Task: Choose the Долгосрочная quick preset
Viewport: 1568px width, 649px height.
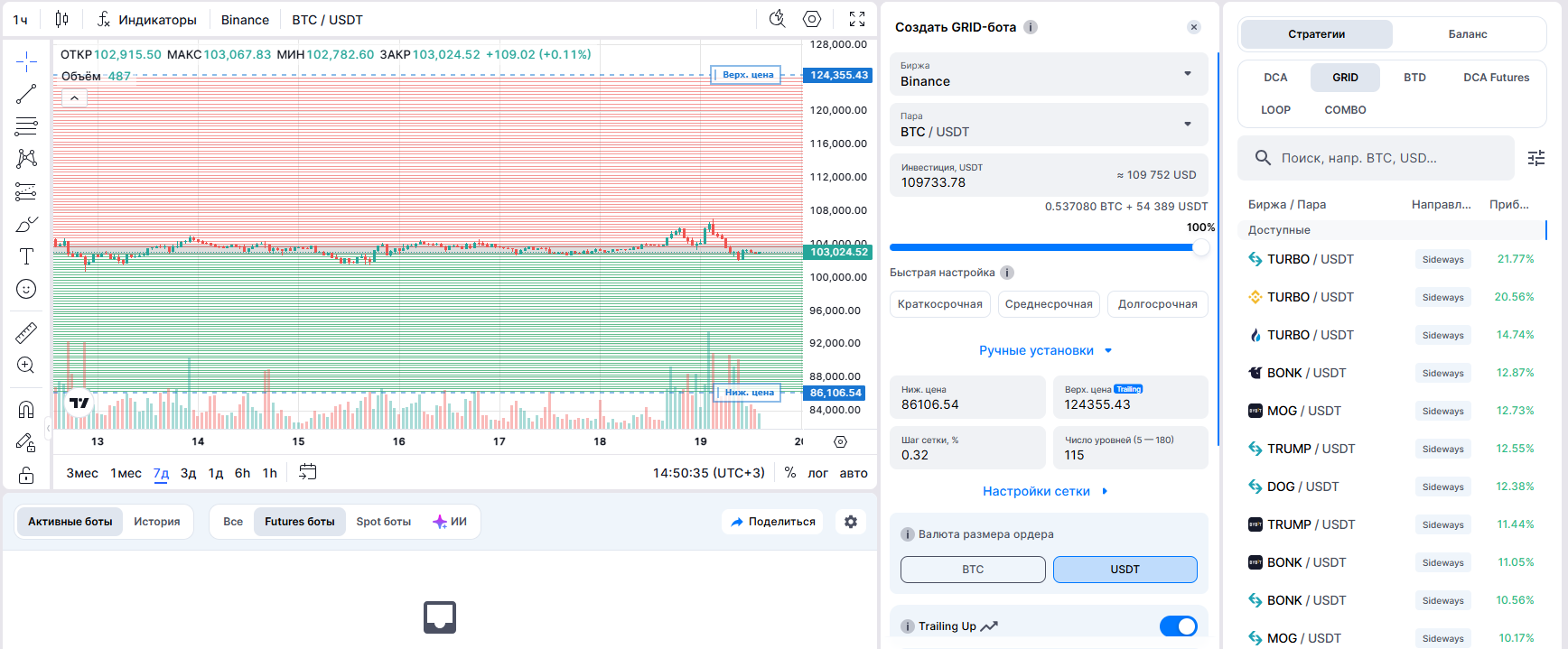Action: (x=1158, y=304)
